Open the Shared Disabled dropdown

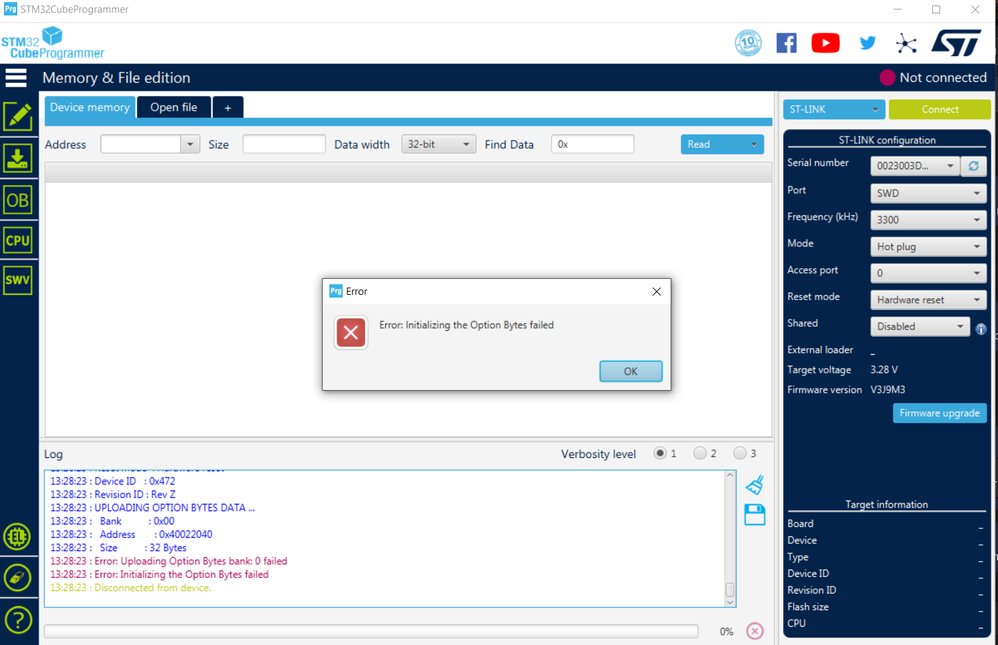tap(920, 327)
